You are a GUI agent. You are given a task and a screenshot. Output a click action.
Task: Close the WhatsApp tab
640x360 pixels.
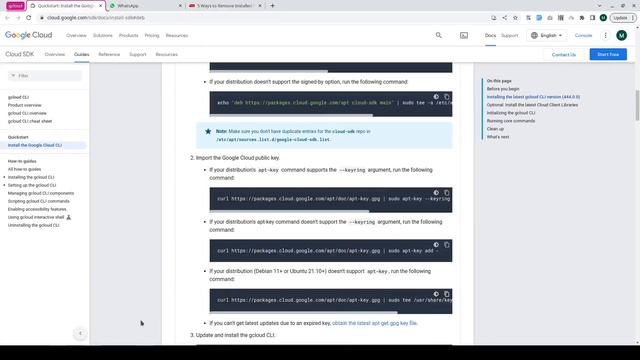180,6
